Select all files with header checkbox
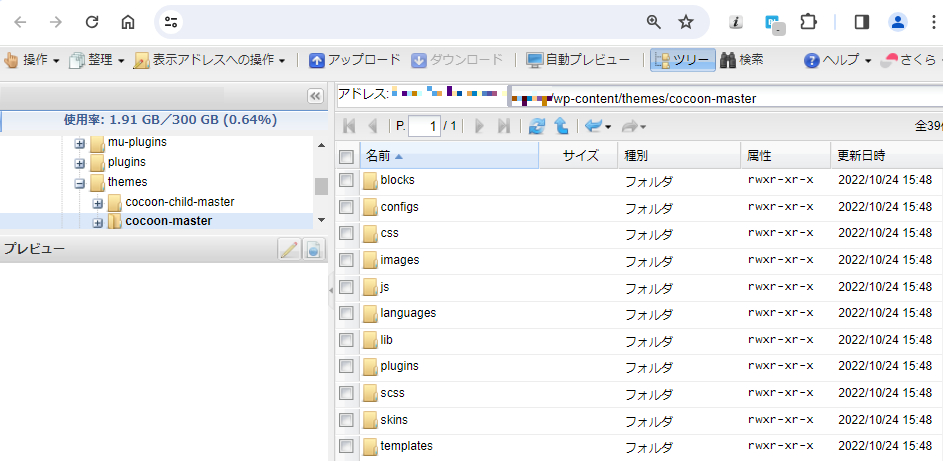 pos(346,157)
